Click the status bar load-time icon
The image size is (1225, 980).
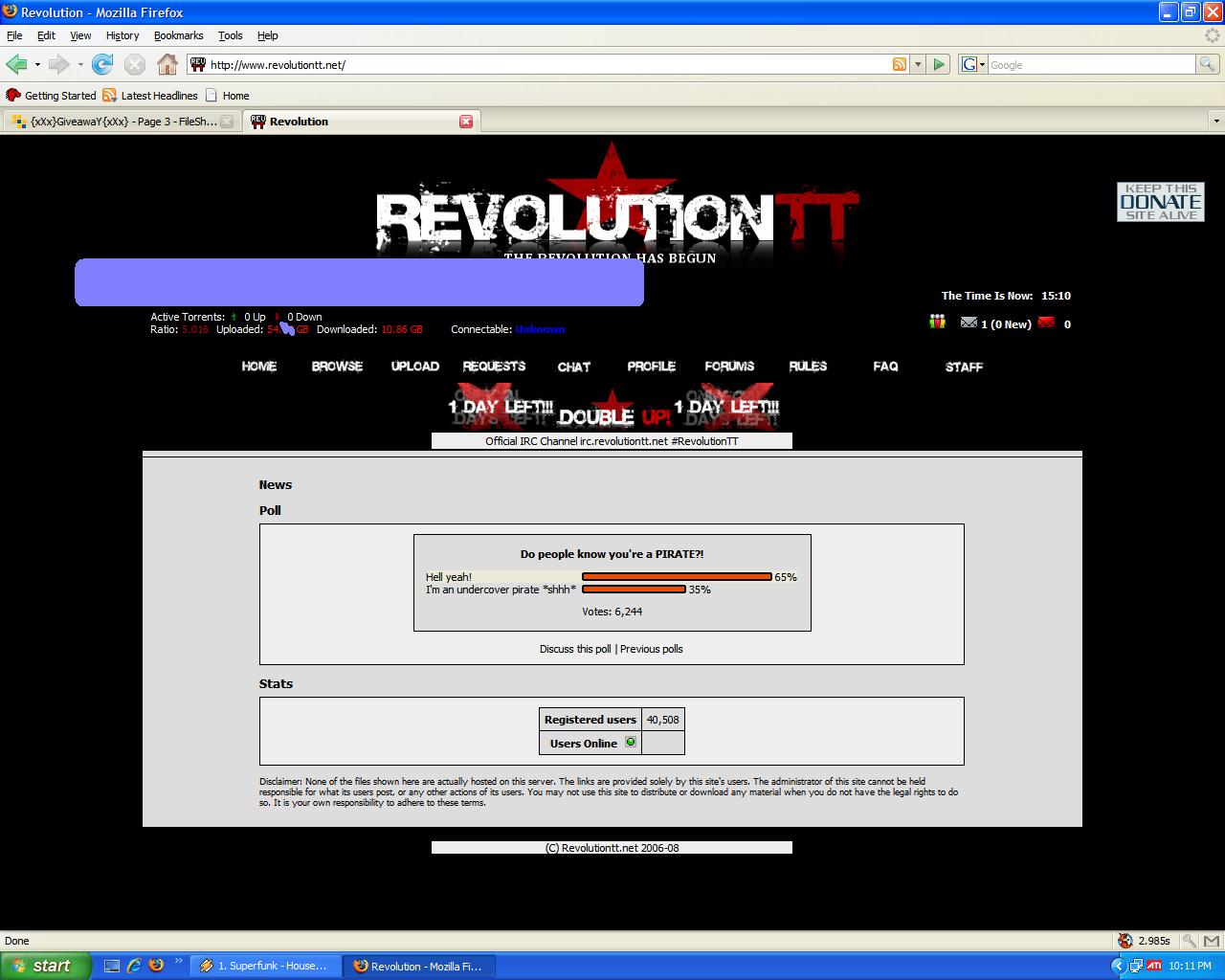point(1125,941)
